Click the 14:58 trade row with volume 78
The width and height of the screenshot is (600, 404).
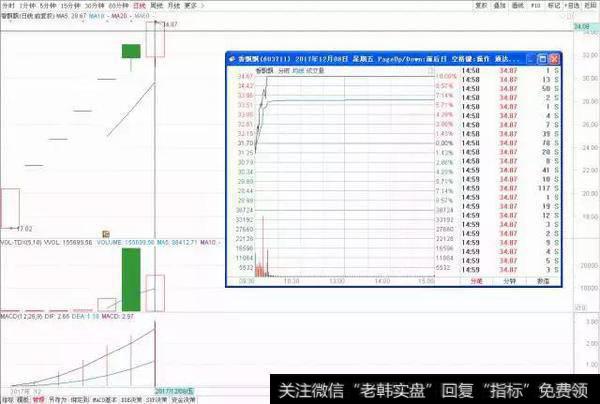point(510,143)
